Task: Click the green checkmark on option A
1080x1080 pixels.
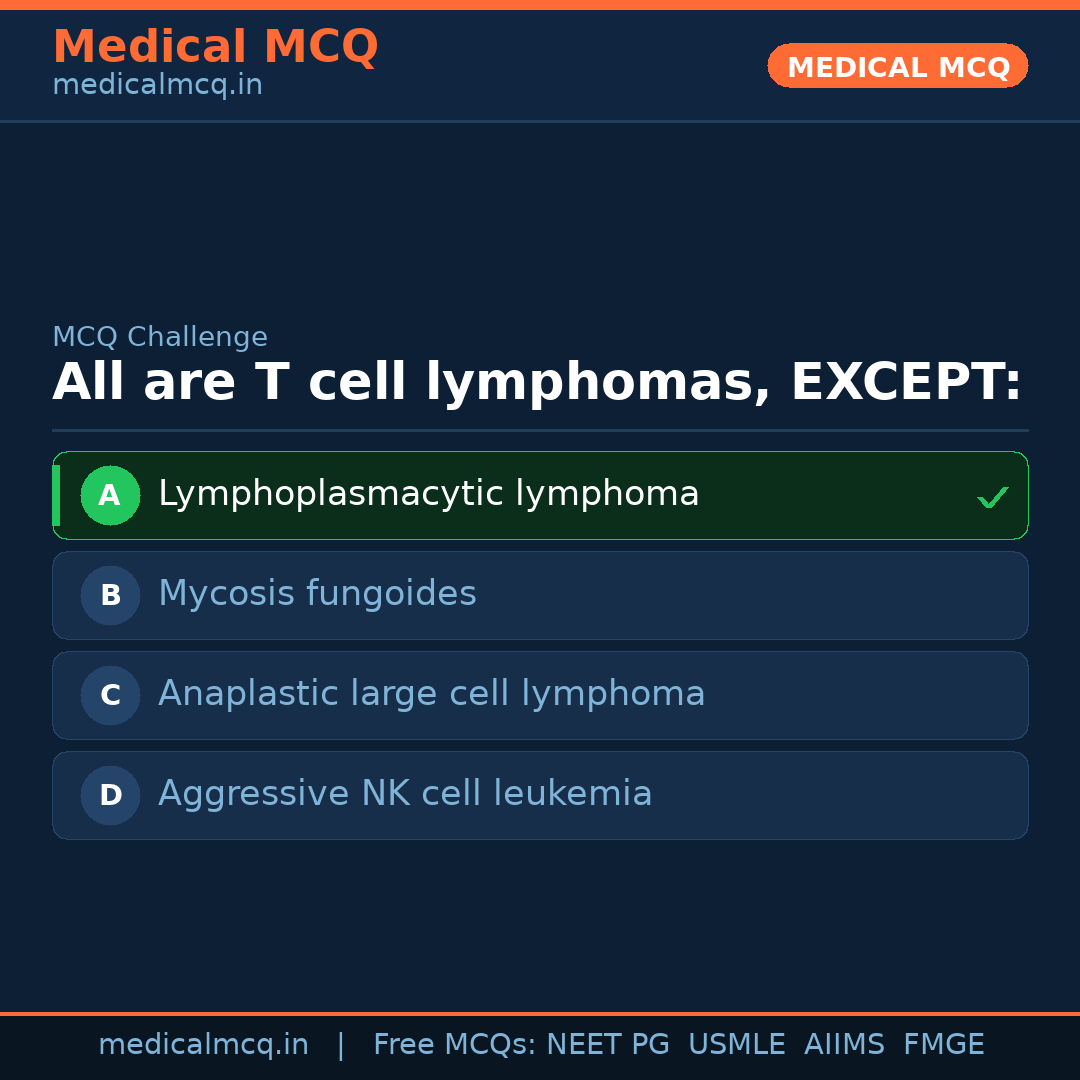Action: tap(992, 497)
